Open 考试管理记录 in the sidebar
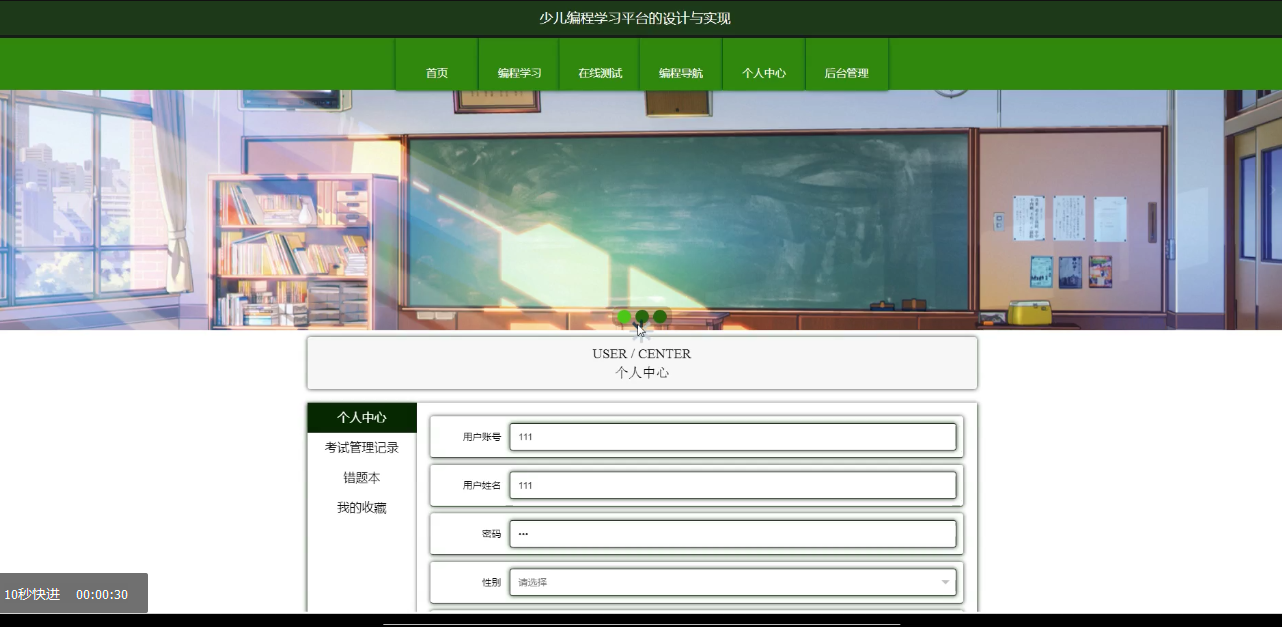1282x627 pixels. click(362, 448)
